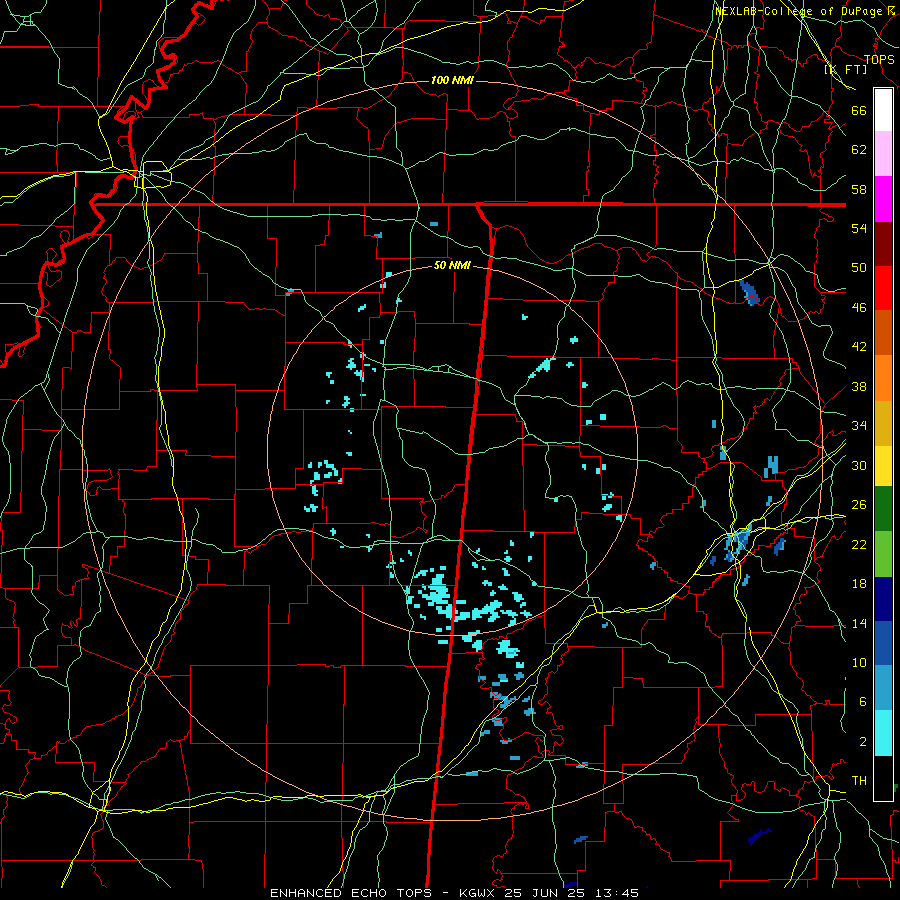
Task: Click the '46' legend value
Action: pos(859,308)
